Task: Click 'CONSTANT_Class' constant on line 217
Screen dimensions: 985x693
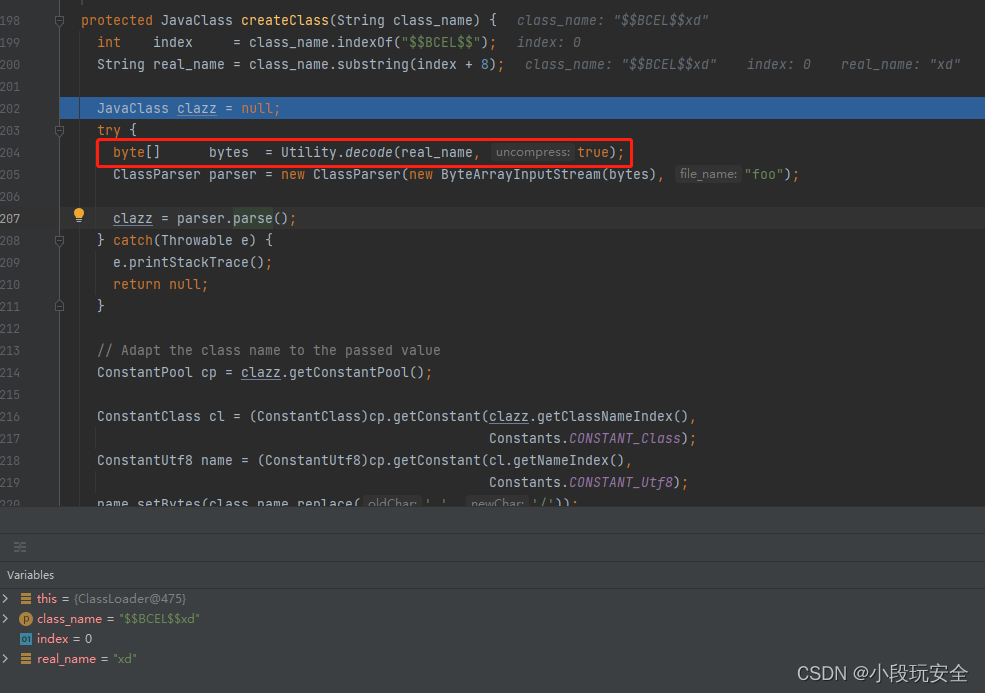Action: pyautogui.click(x=624, y=438)
